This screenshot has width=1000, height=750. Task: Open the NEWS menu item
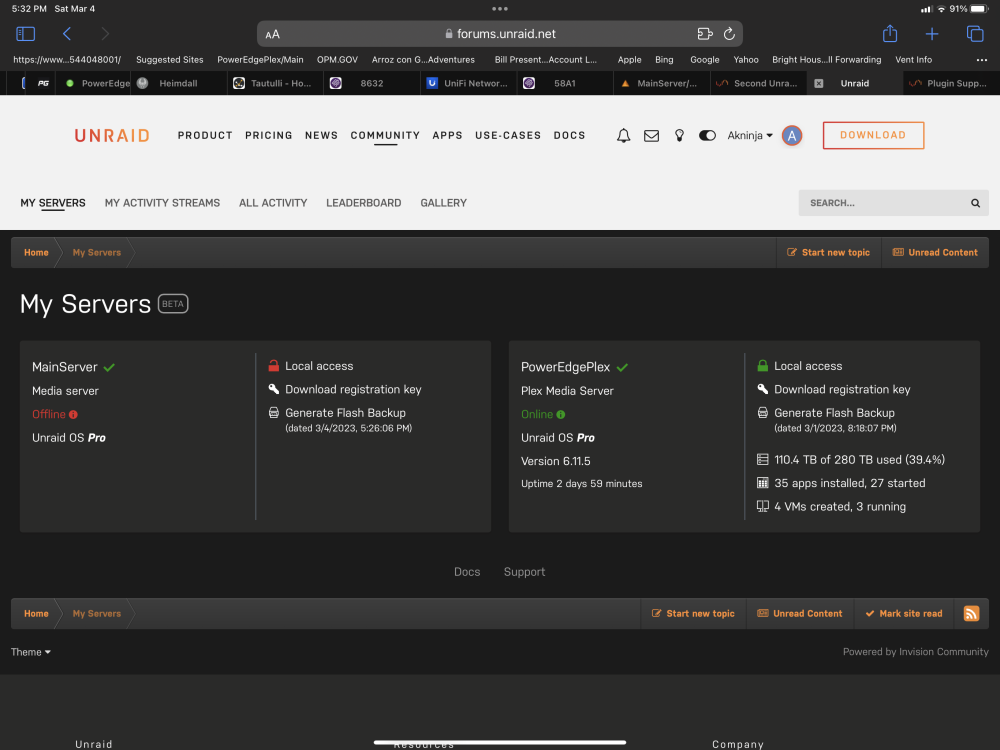321,135
